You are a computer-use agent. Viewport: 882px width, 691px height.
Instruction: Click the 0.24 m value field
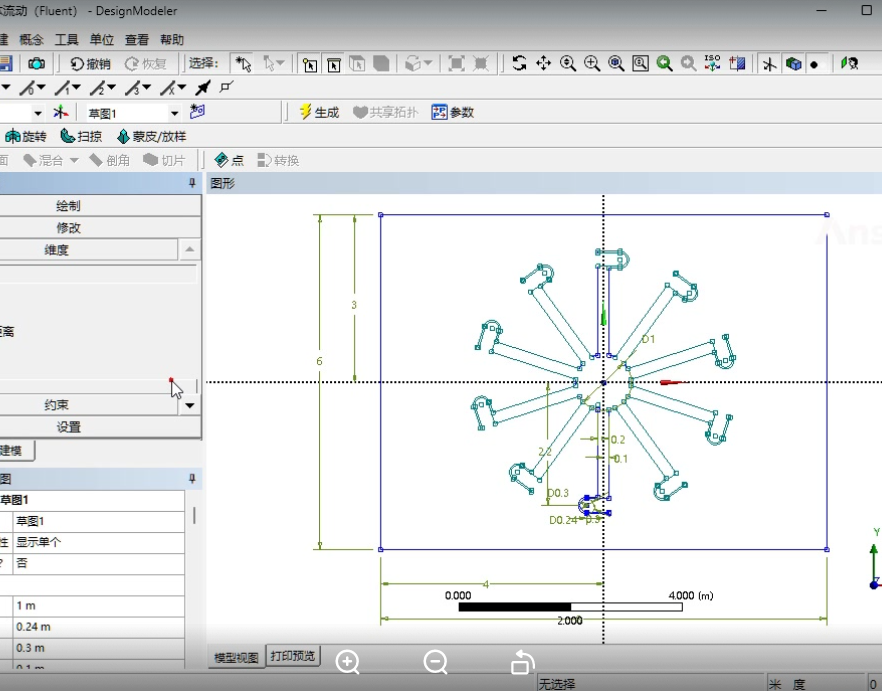click(98, 627)
